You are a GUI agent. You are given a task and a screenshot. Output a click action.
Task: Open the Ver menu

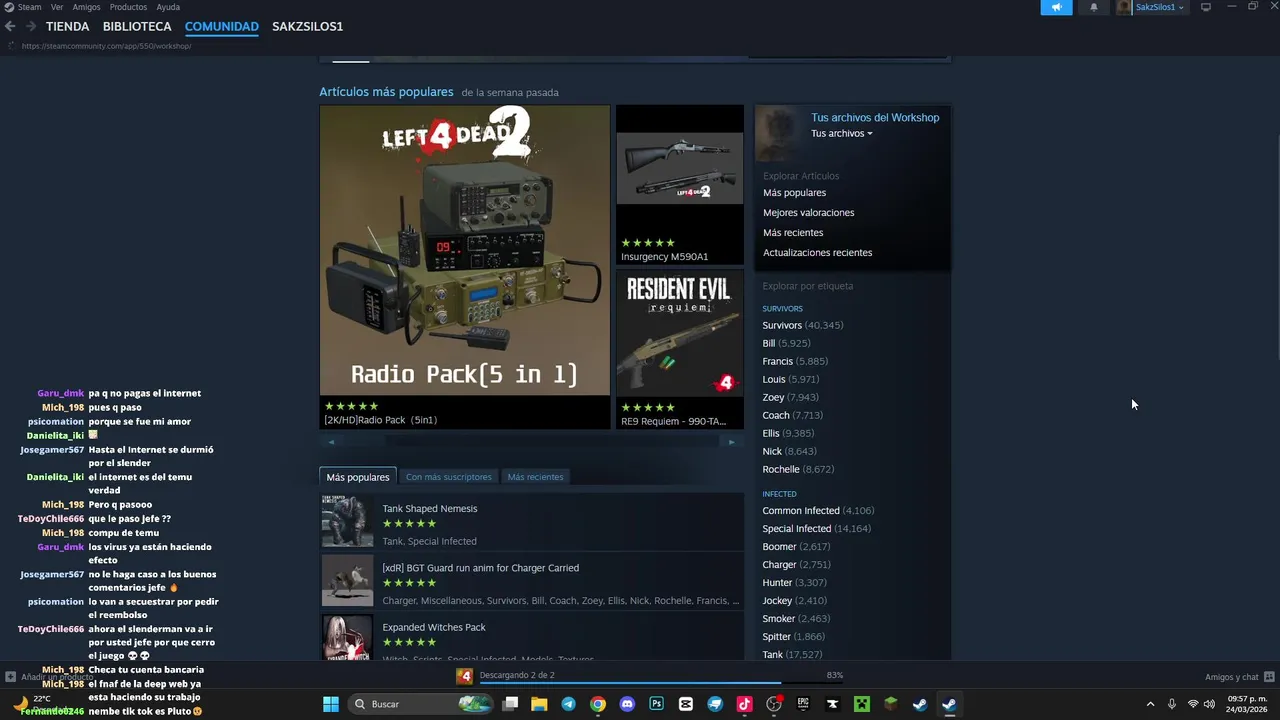pyautogui.click(x=57, y=7)
